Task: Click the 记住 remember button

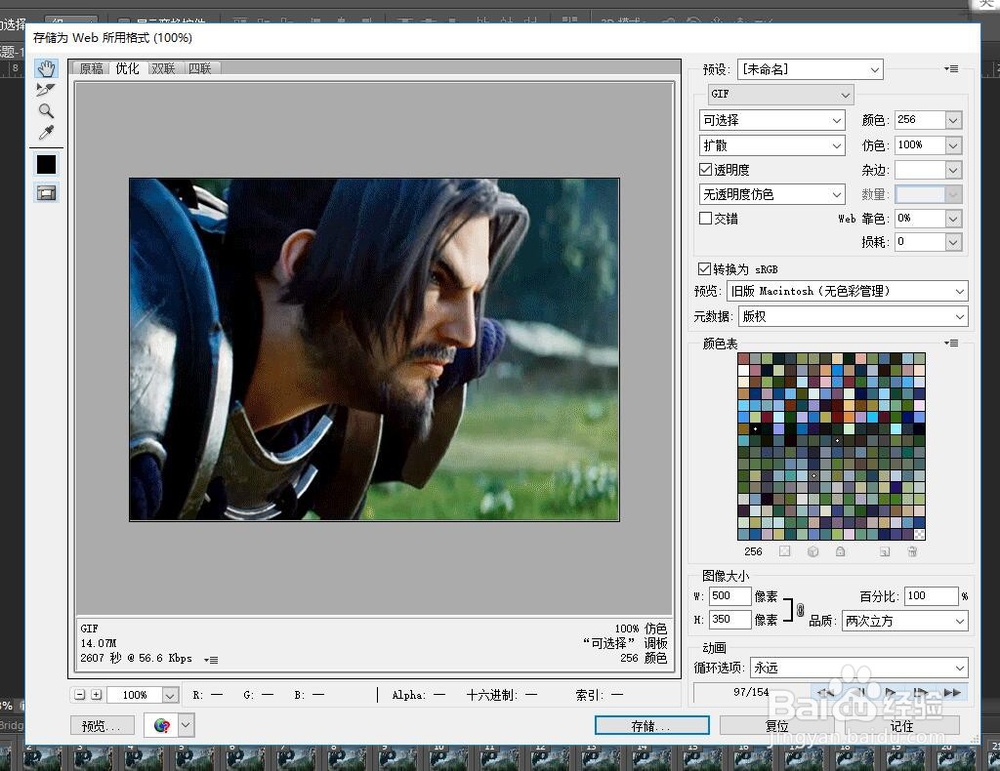Action: [x=902, y=725]
